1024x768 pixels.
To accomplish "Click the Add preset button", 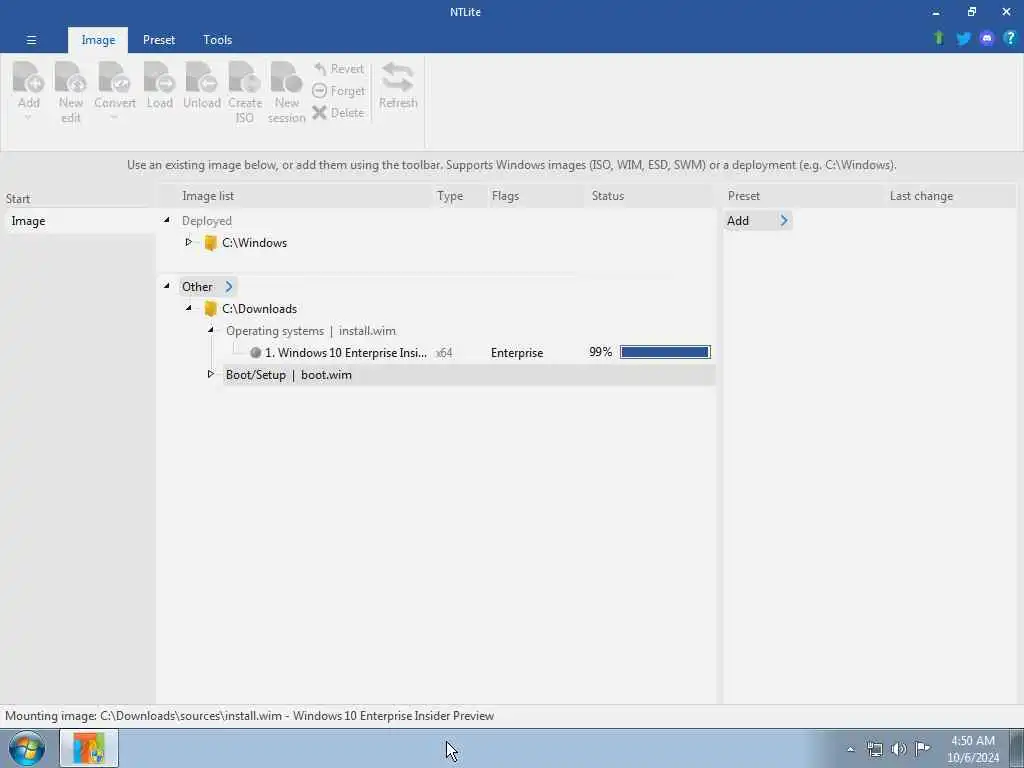I will point(758,221).
